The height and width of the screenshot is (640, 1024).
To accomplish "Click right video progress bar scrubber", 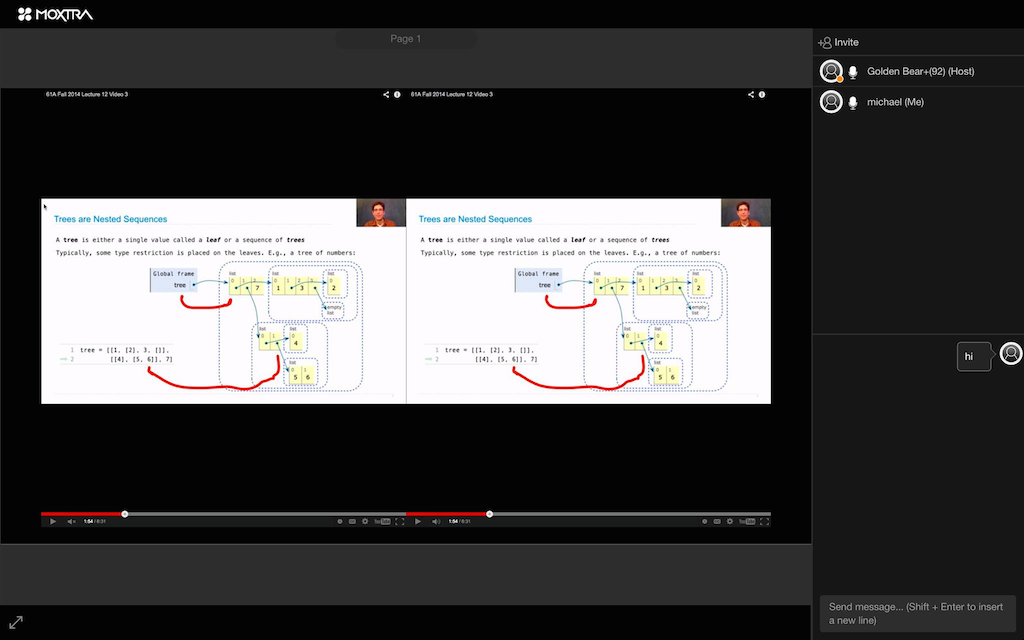I will point(490,514).
